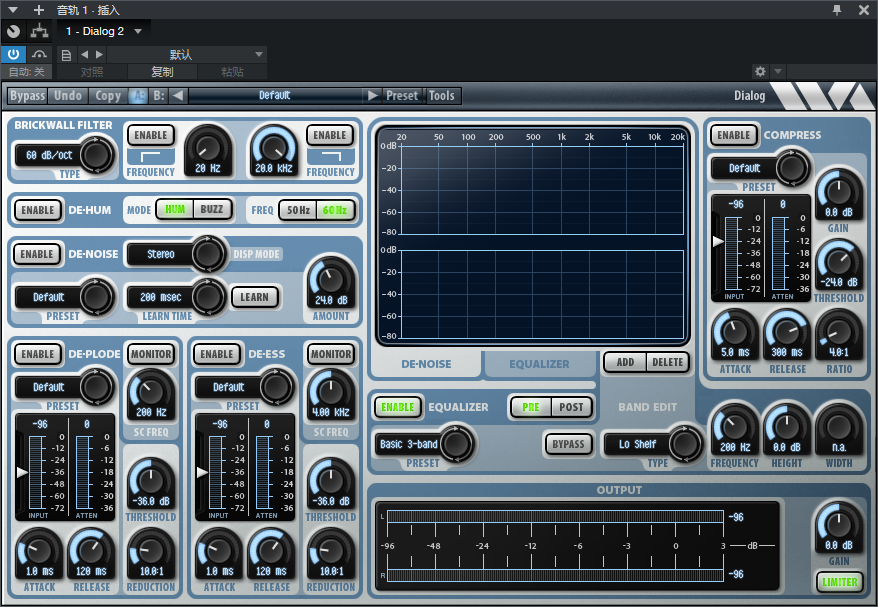Click the LEARN button

(x=255, y=297)
